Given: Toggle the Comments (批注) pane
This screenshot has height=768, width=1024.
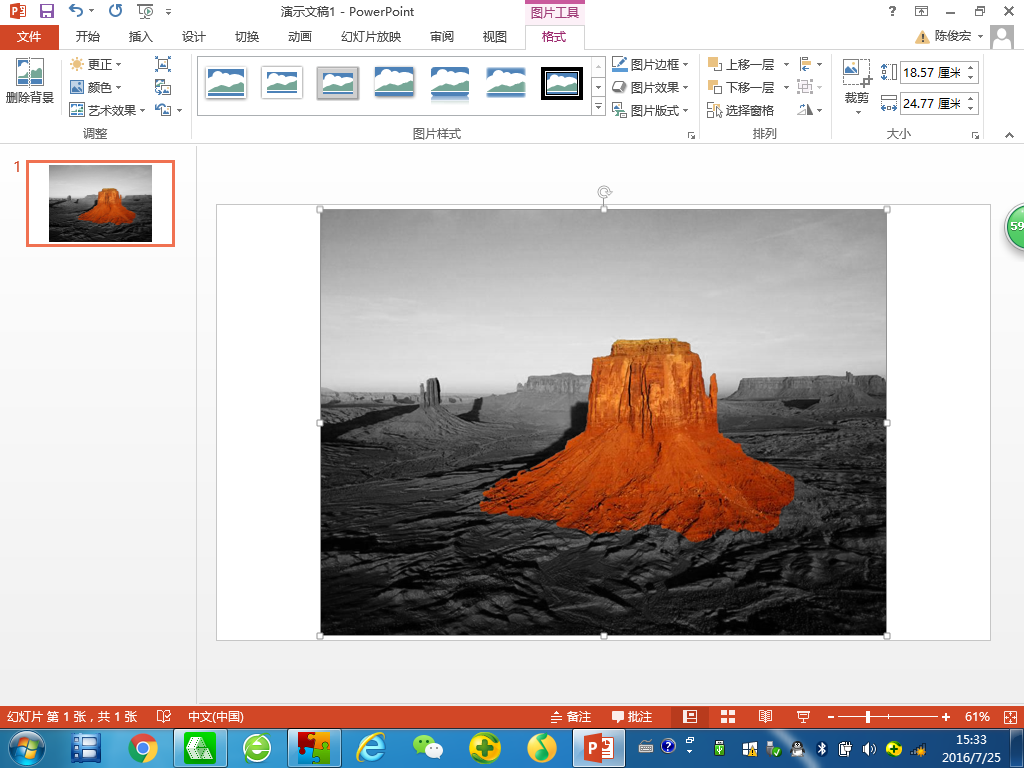Looking at the screenshot, I should [x=632, y=717].
